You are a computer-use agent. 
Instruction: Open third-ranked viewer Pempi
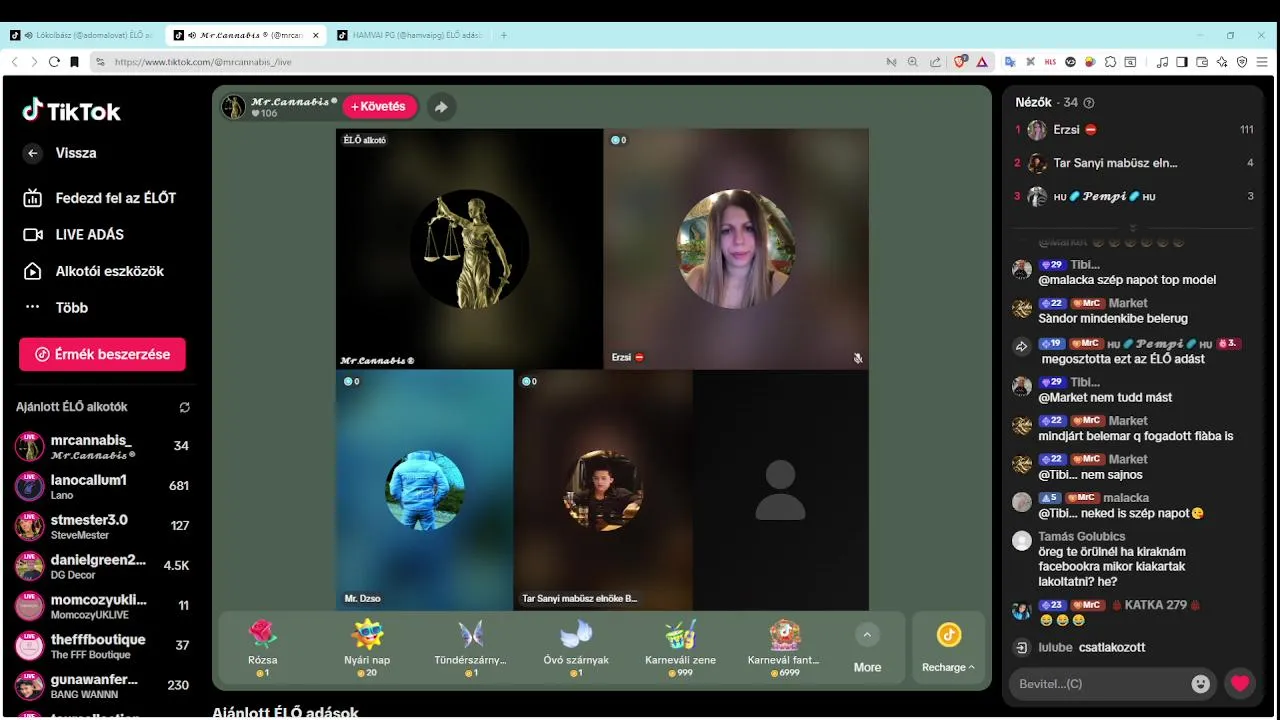pyautogui.click(x=1134, y=196)
